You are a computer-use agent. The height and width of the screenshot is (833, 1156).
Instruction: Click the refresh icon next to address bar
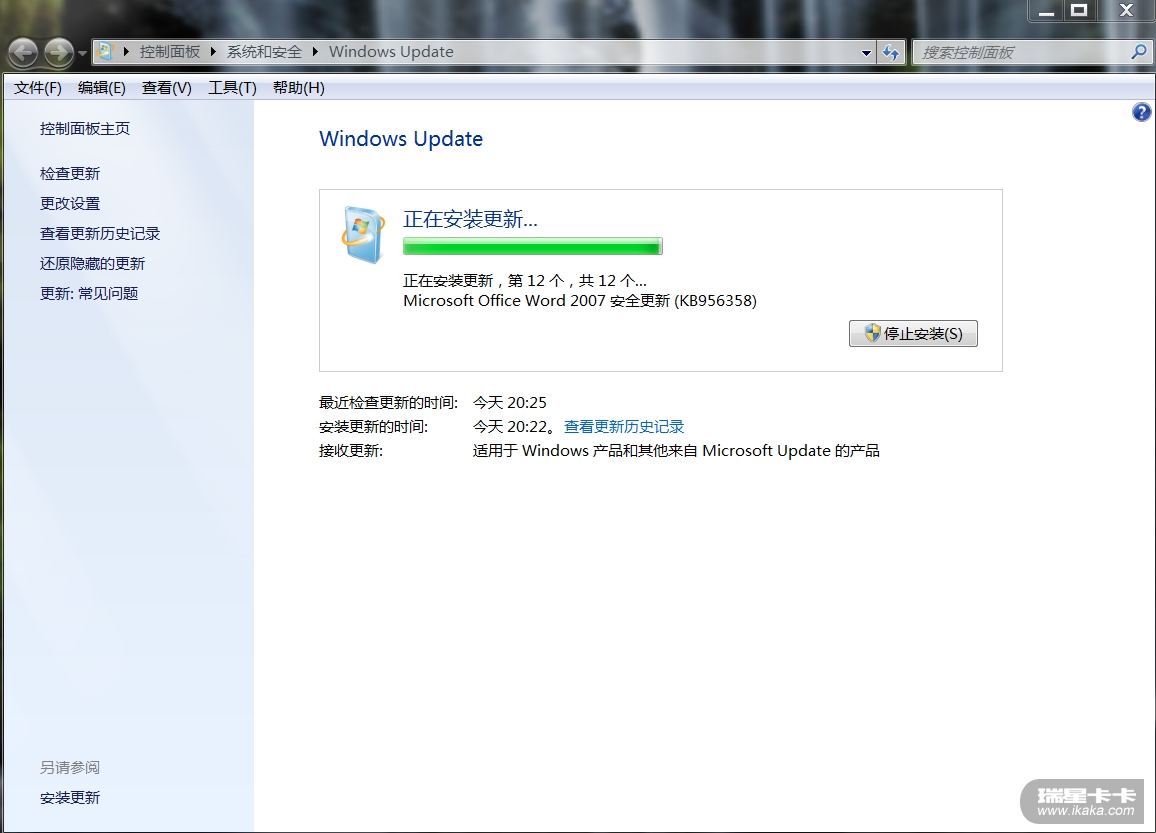[x=891, y=52]
